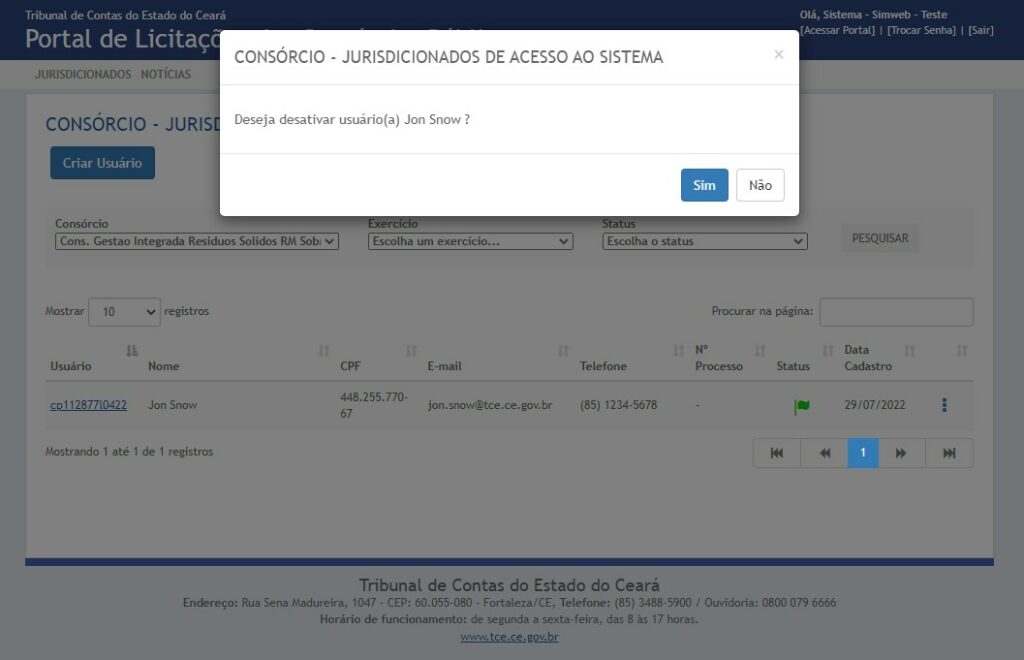Screen dimensions: 1024x660
Task: Select page 1 in pagination
Action: [862, 453]
